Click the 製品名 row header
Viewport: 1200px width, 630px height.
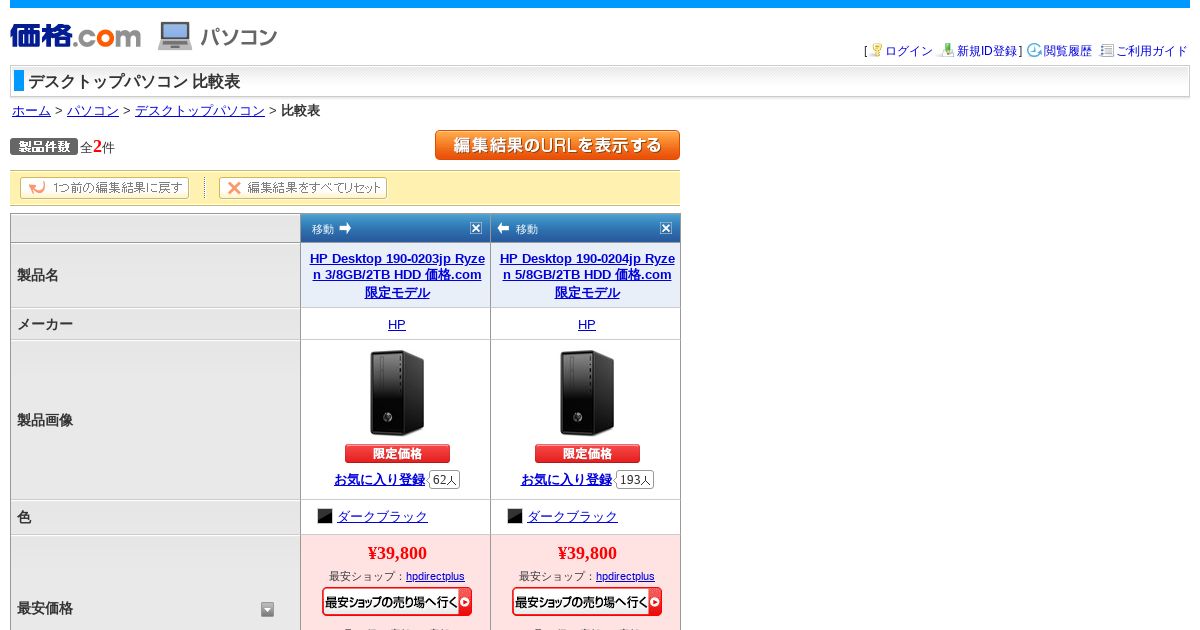155,275
